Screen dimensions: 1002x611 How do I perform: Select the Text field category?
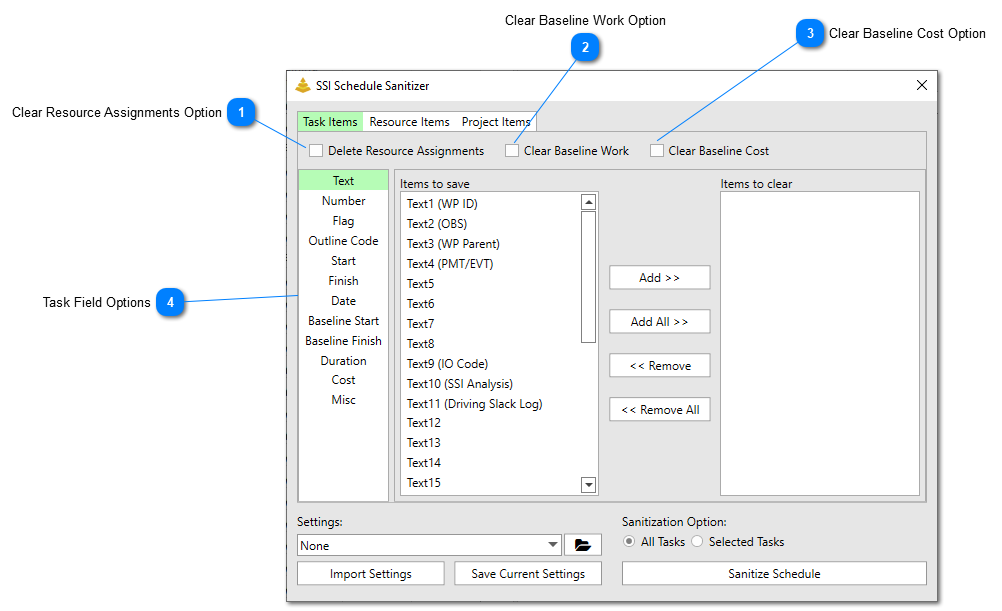[x=343, y=180]
